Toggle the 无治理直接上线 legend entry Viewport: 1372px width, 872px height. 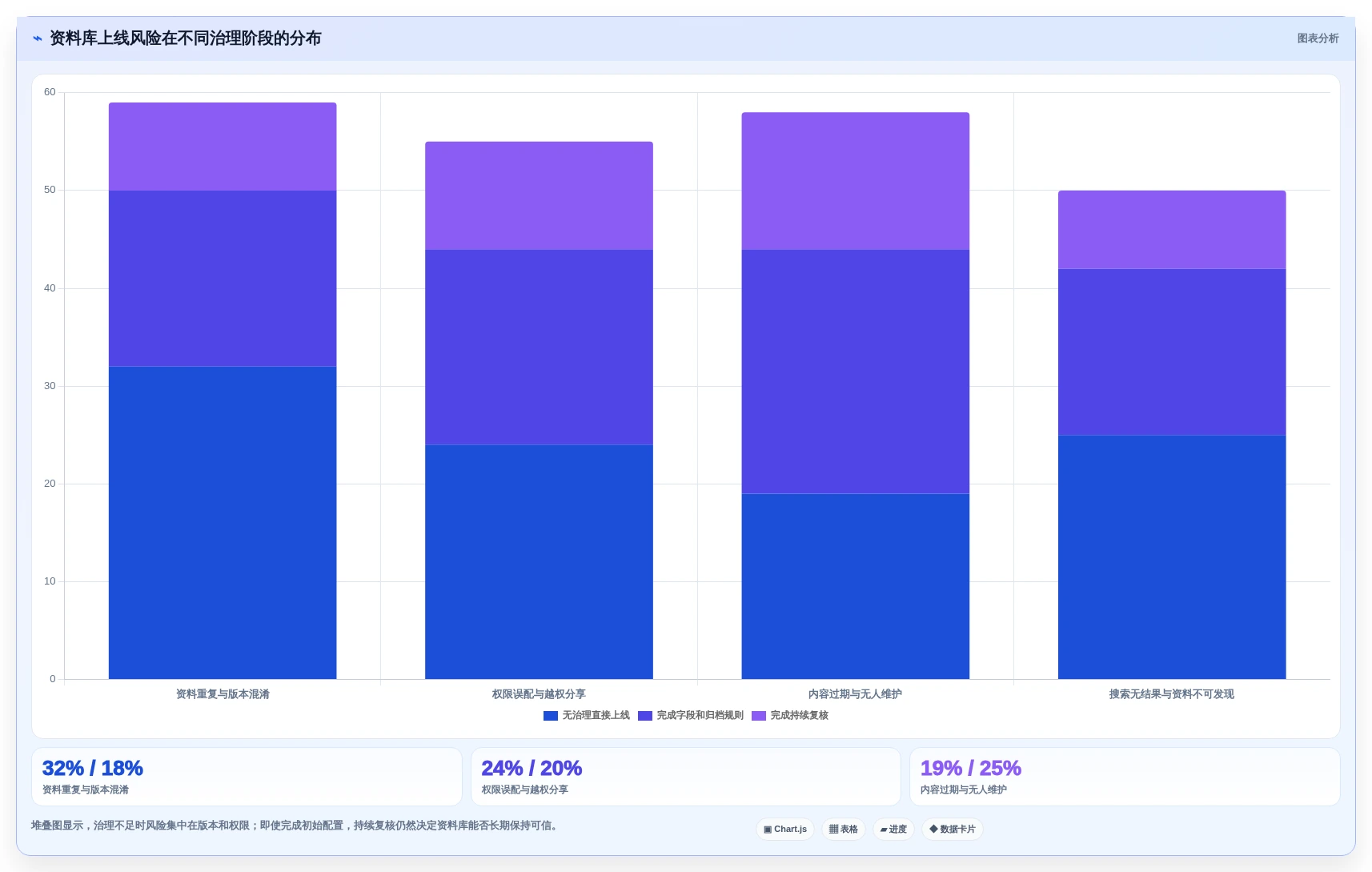[x=587, y=716]
